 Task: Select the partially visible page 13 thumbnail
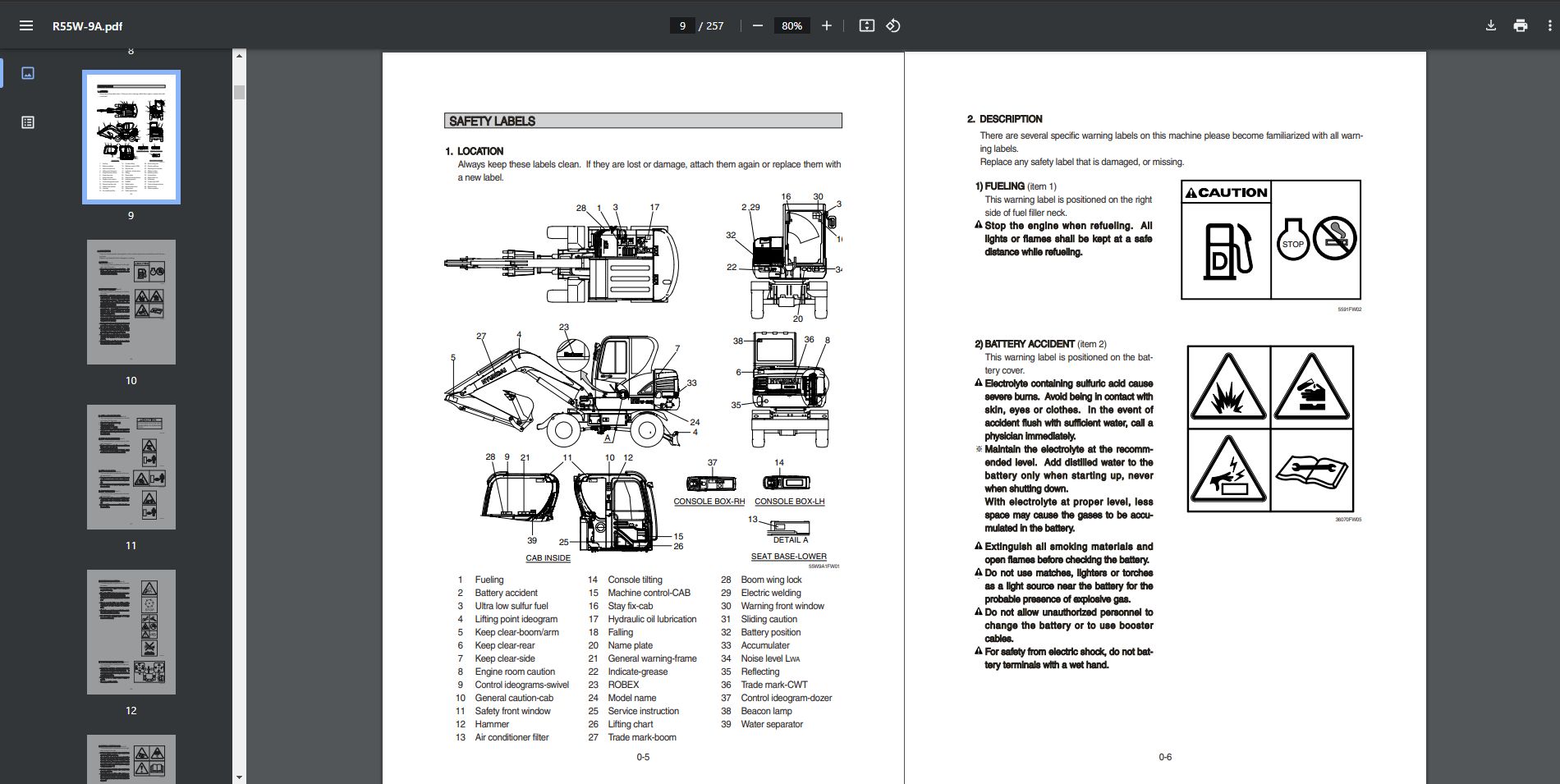click(131, 759)
